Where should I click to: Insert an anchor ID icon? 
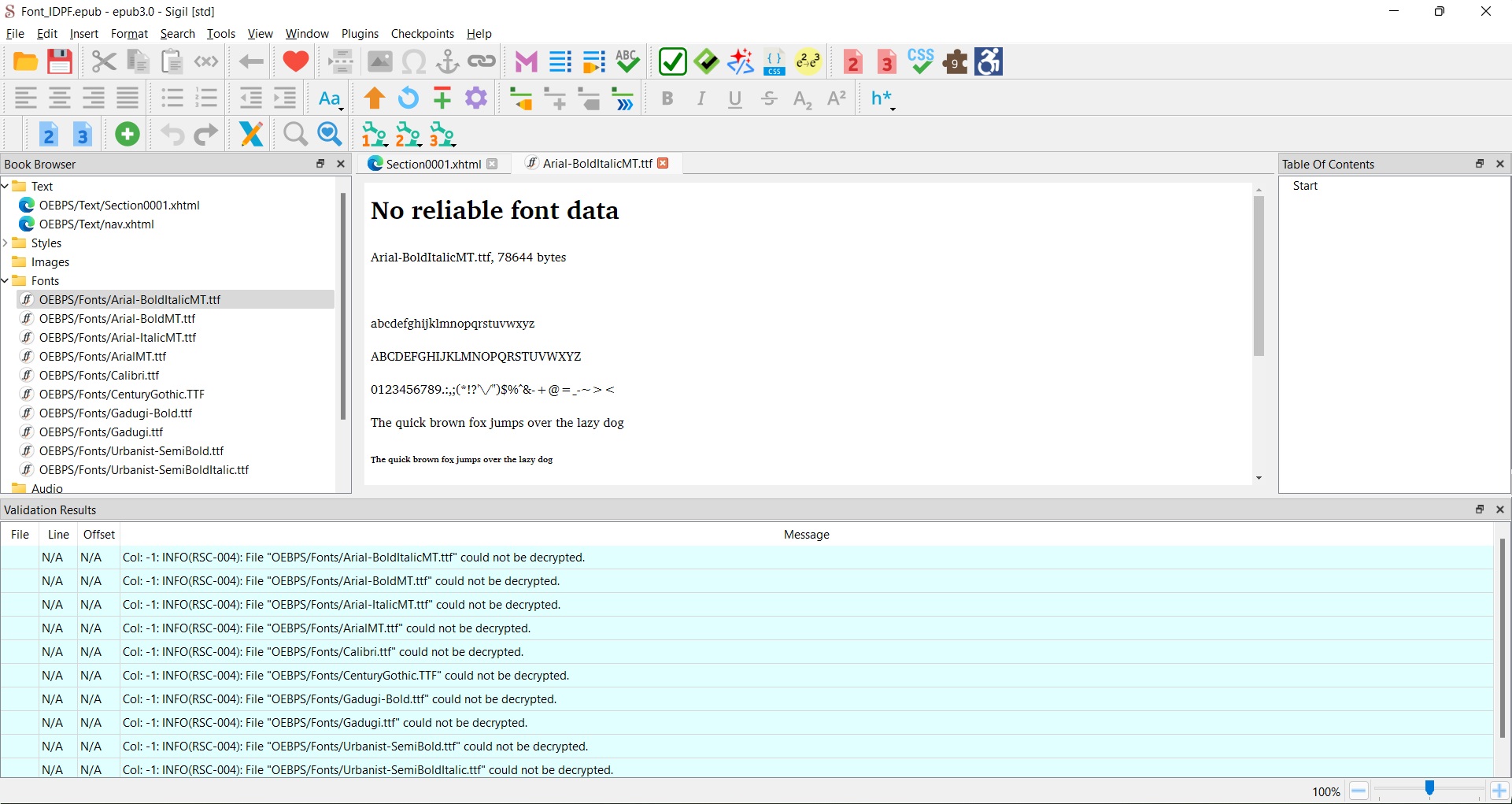click(x=447, y=61)
